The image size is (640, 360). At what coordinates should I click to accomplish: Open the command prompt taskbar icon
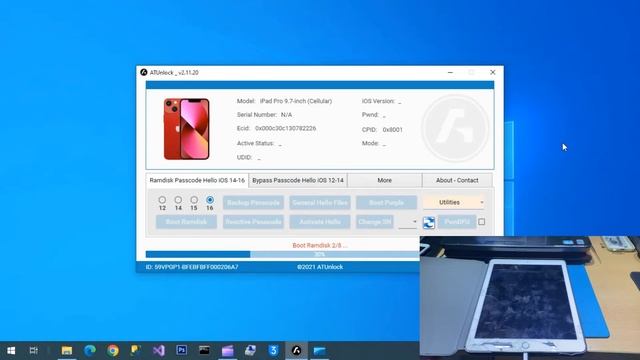[204, 350]
